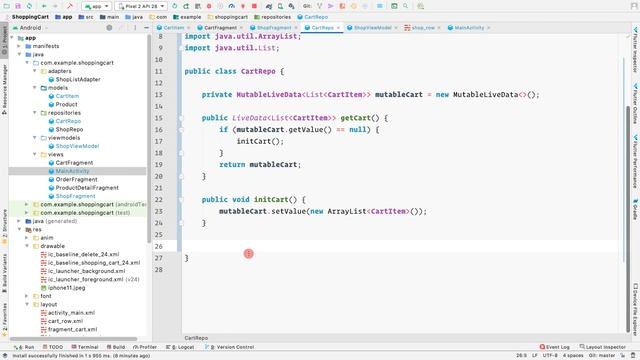The height and width of the screenshot is (360, 640).
Task: Open the Event Log panel
Action: point(554,347)
